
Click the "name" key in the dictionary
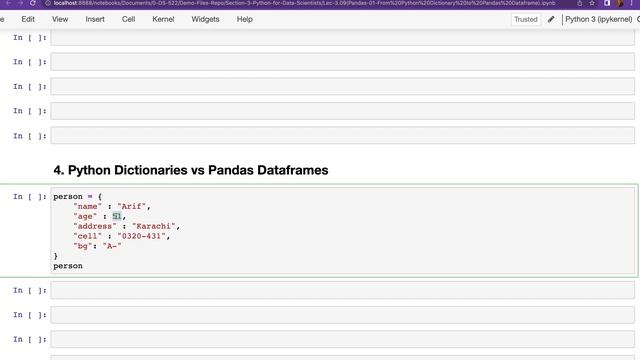tap(87, 207)
